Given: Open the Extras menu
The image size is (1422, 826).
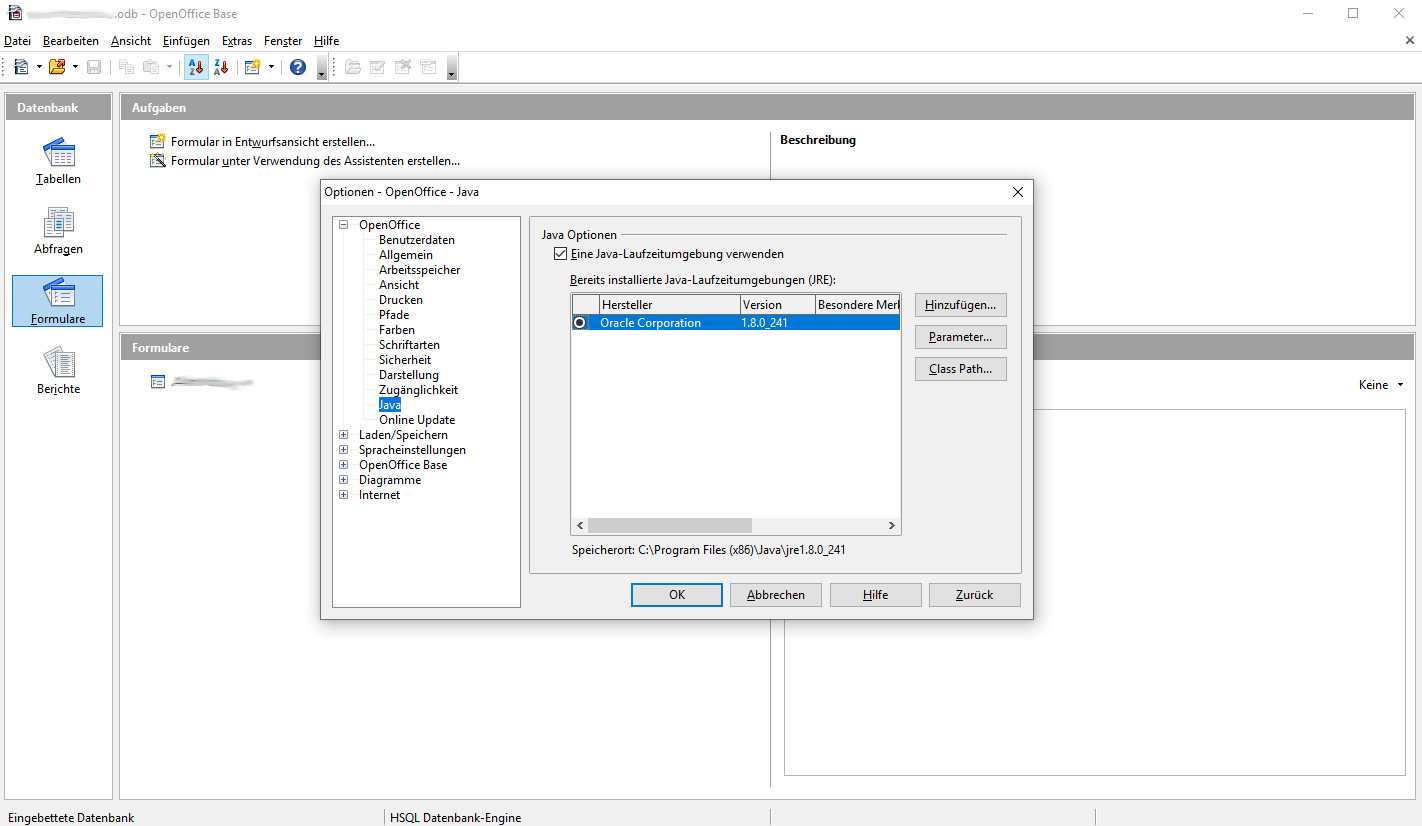Looking at the screenshot, I should [237, 41].
